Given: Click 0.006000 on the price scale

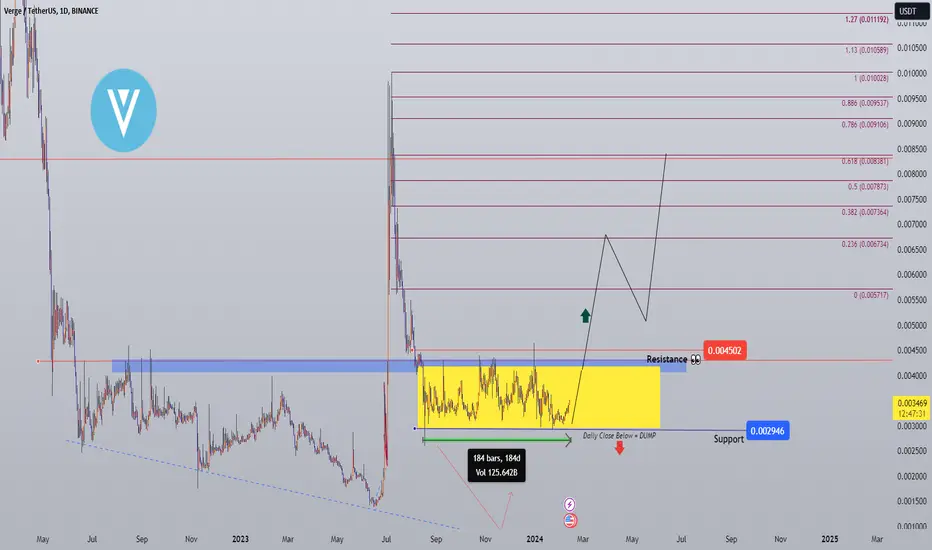Looking at the screenshot, I should pos(912,275).
